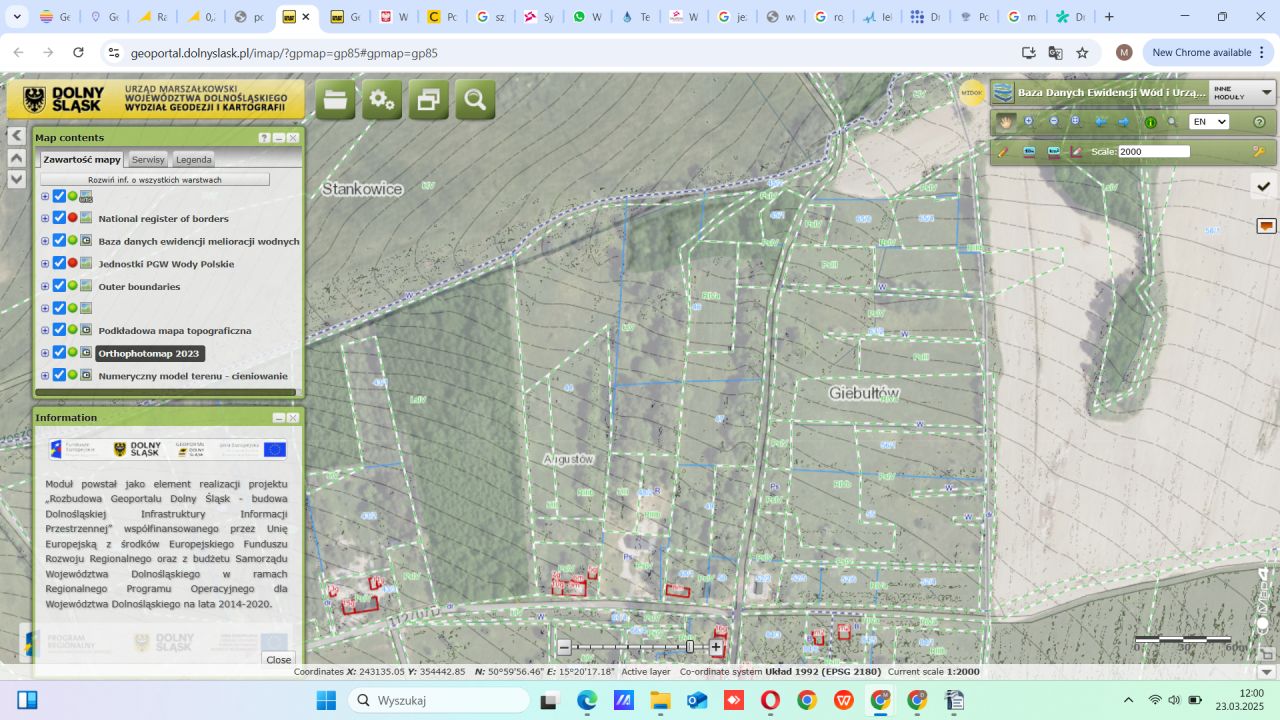
Task: Disable the Outer boundaries layer checkbox
Action: (x=59, y=286)
